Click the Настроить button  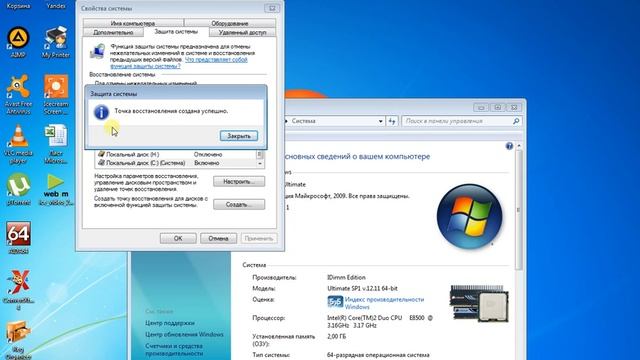point(239,182)
